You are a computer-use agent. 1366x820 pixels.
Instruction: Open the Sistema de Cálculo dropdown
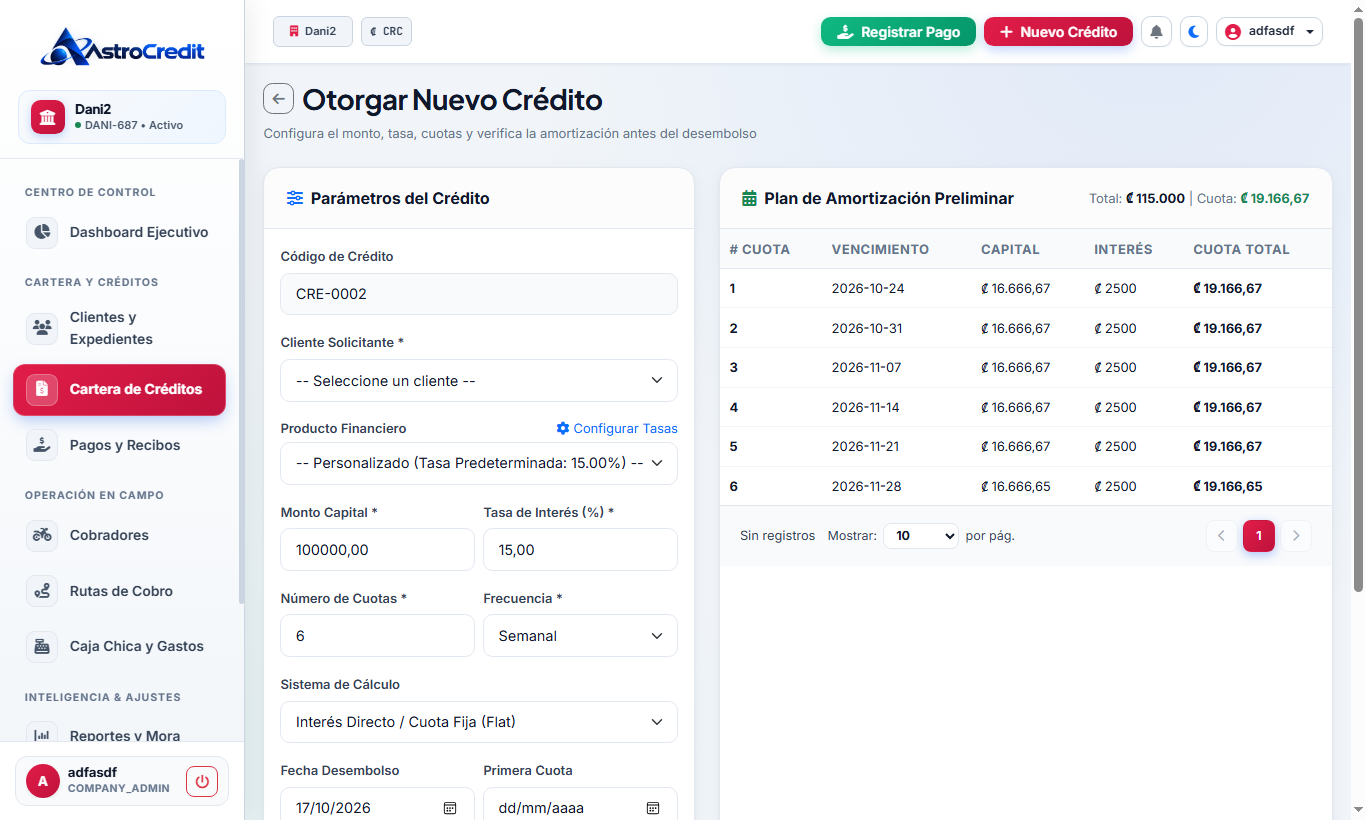point(479,722)
